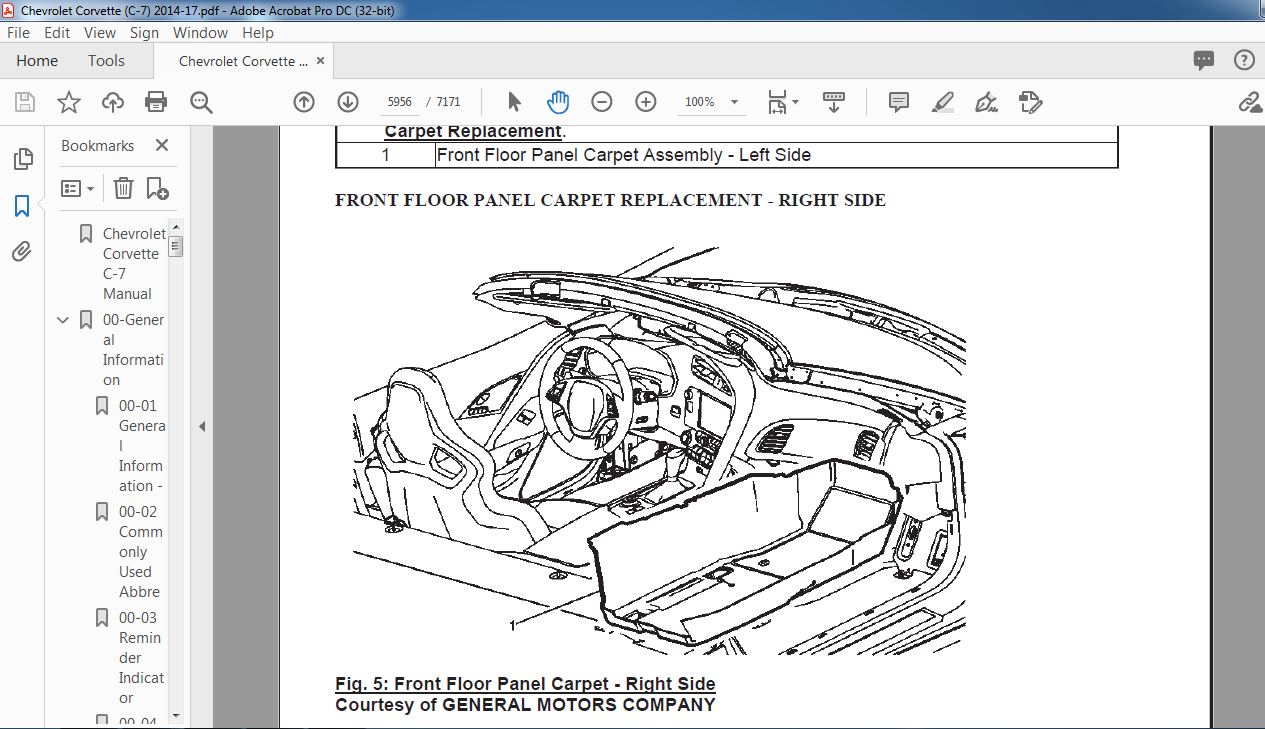
Task: Open the Help menu
Action: point(258,33)
